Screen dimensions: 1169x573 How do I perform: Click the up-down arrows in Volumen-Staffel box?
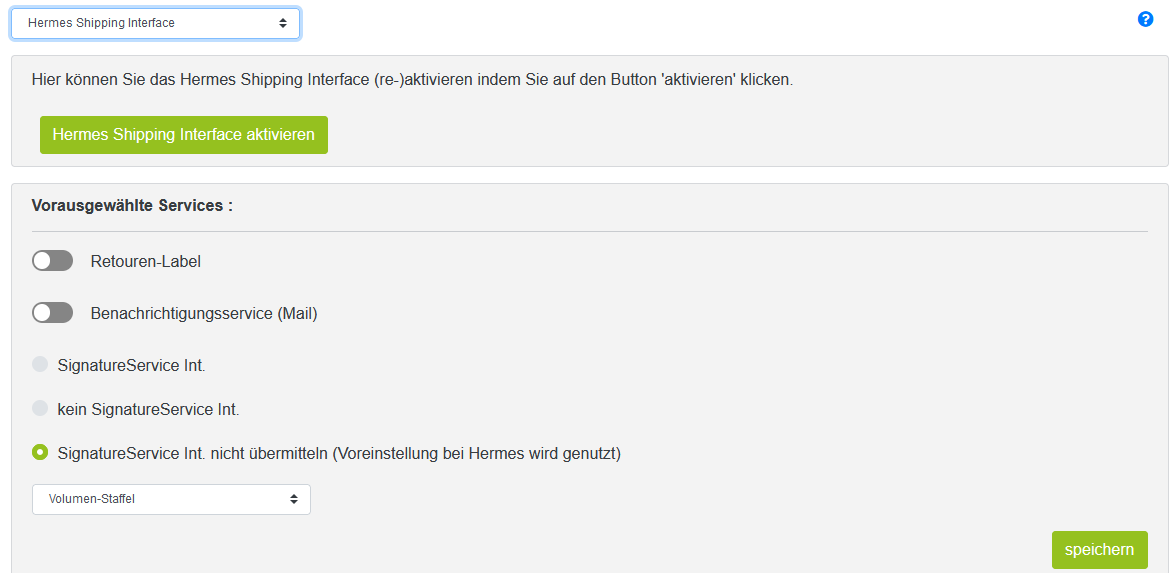pos(294,499)
